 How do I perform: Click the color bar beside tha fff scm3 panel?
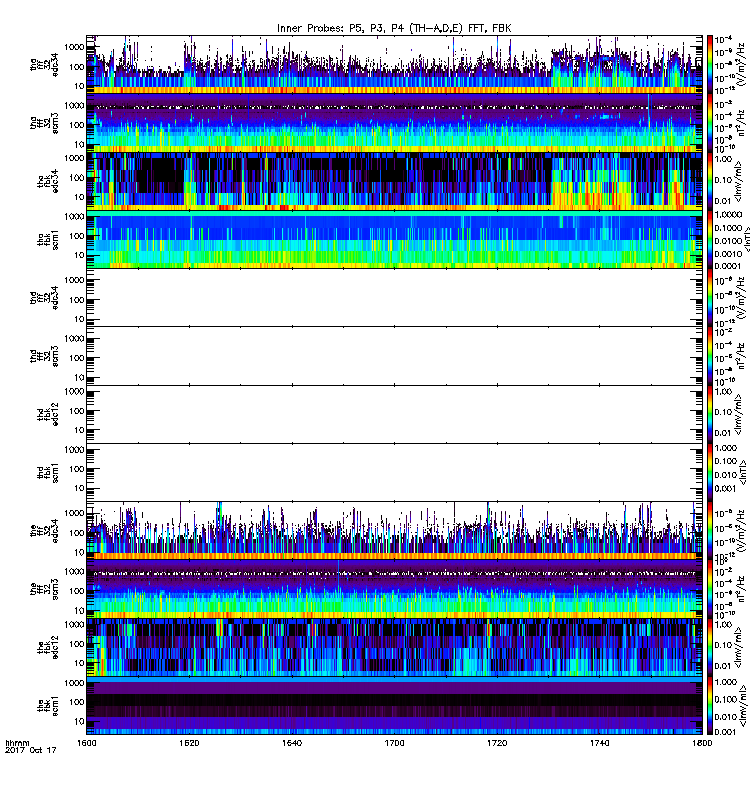coord(709,123)
